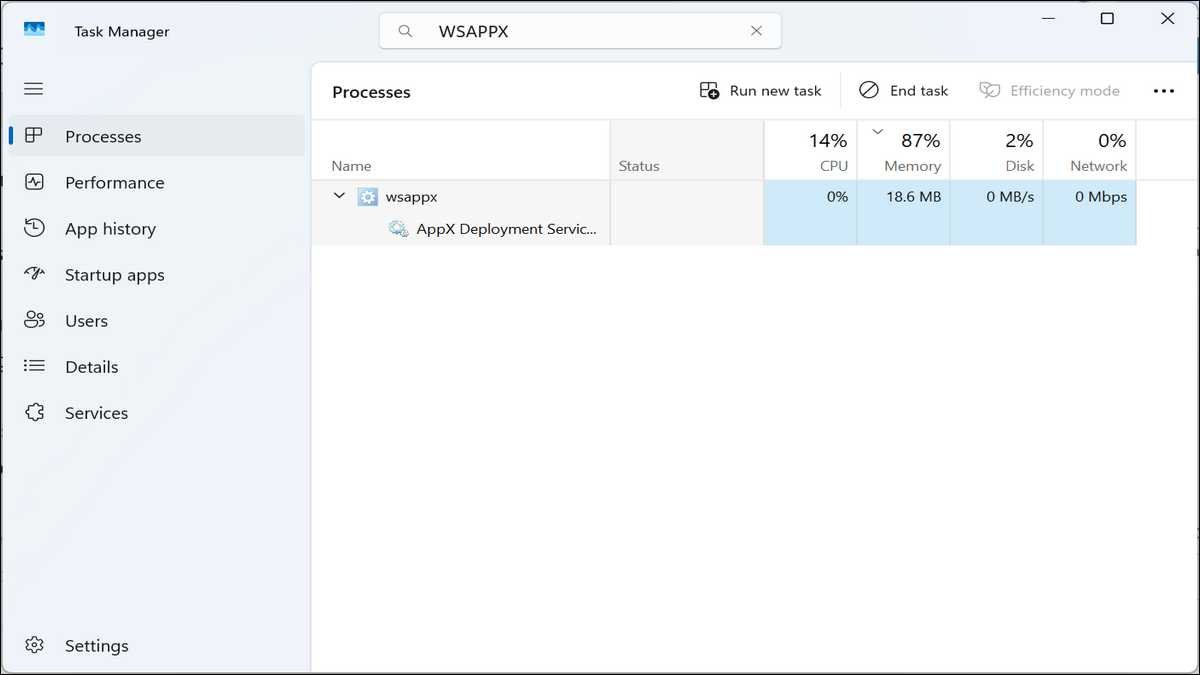Screen dimensions: 1200x675
Task: Sort by the Network column header
Action: coord(1089,150)
